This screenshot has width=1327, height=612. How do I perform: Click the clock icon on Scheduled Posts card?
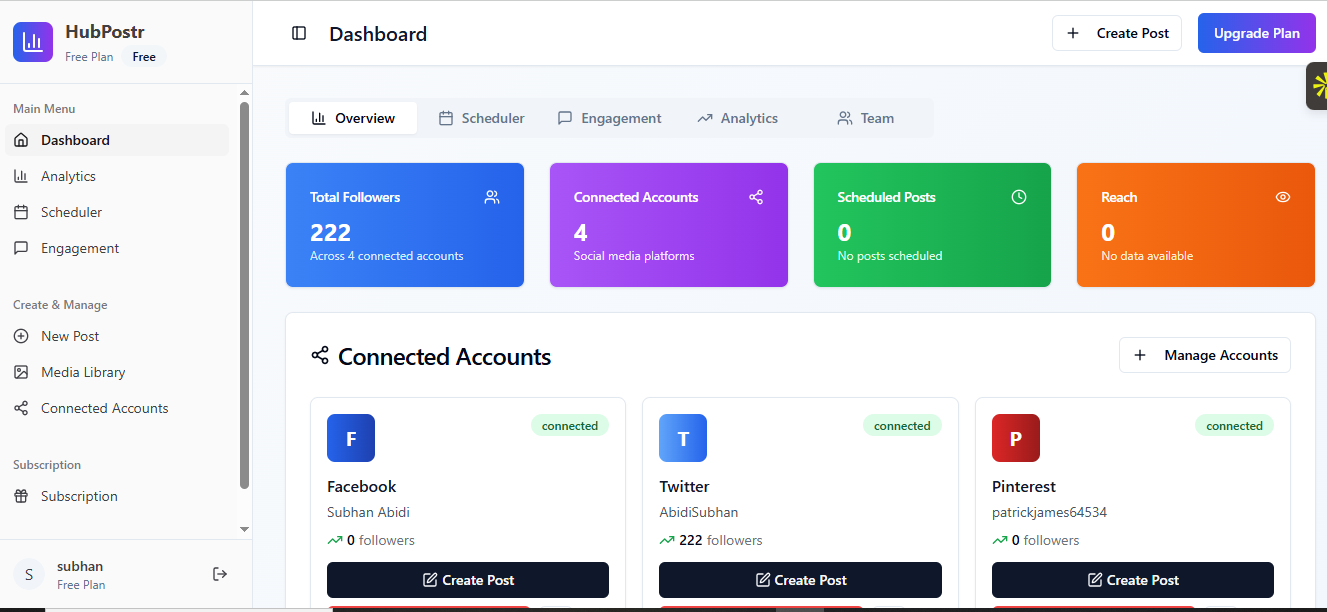pyautogui.click(x=1019, y=197)
